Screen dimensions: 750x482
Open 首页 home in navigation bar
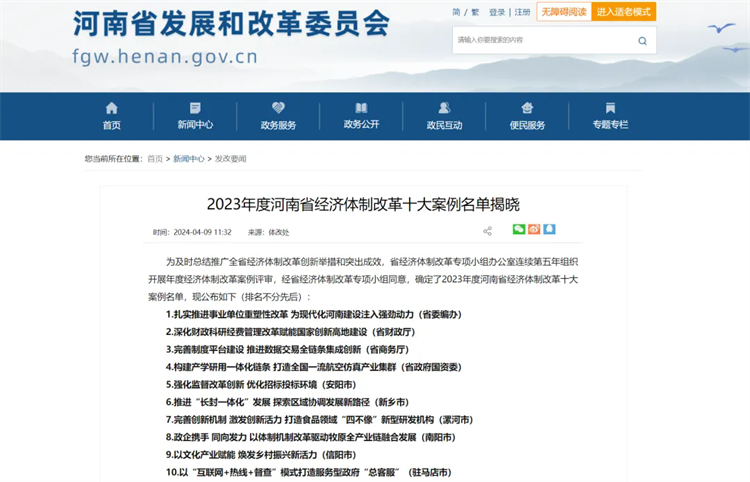(111, 116)
